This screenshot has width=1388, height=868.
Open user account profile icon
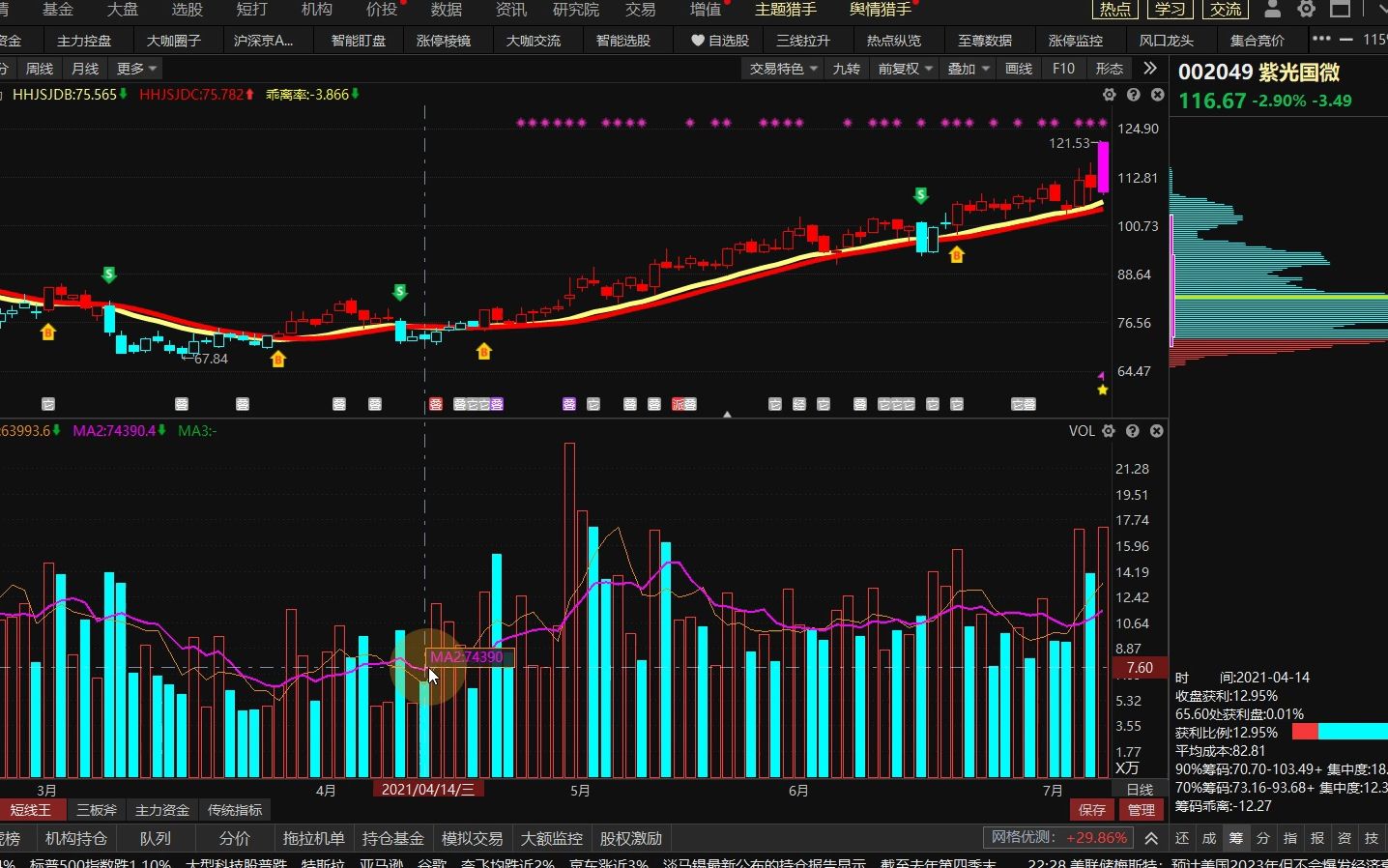1273,10
